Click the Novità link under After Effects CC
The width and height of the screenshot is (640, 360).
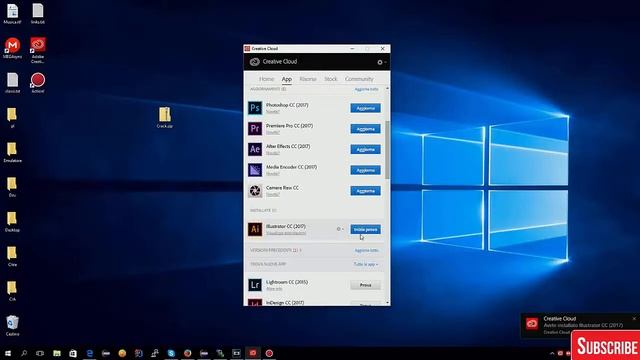point(273,153)
